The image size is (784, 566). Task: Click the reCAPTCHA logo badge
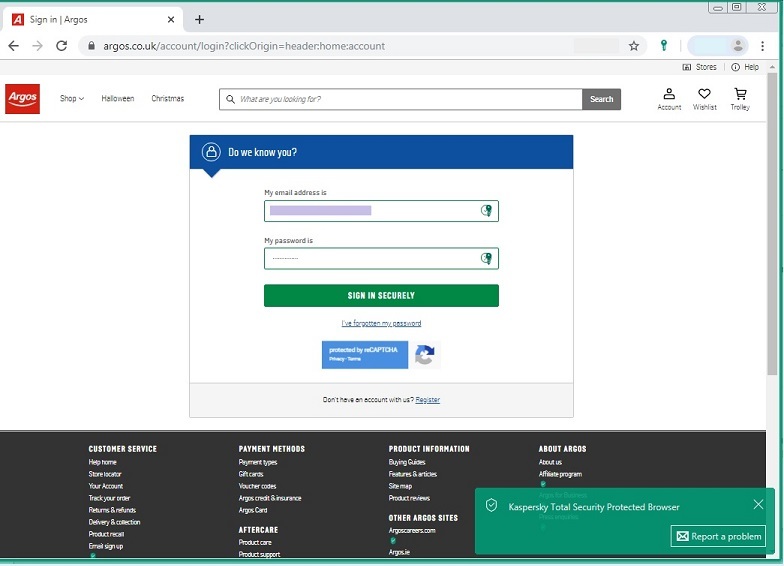pos(424,355)
